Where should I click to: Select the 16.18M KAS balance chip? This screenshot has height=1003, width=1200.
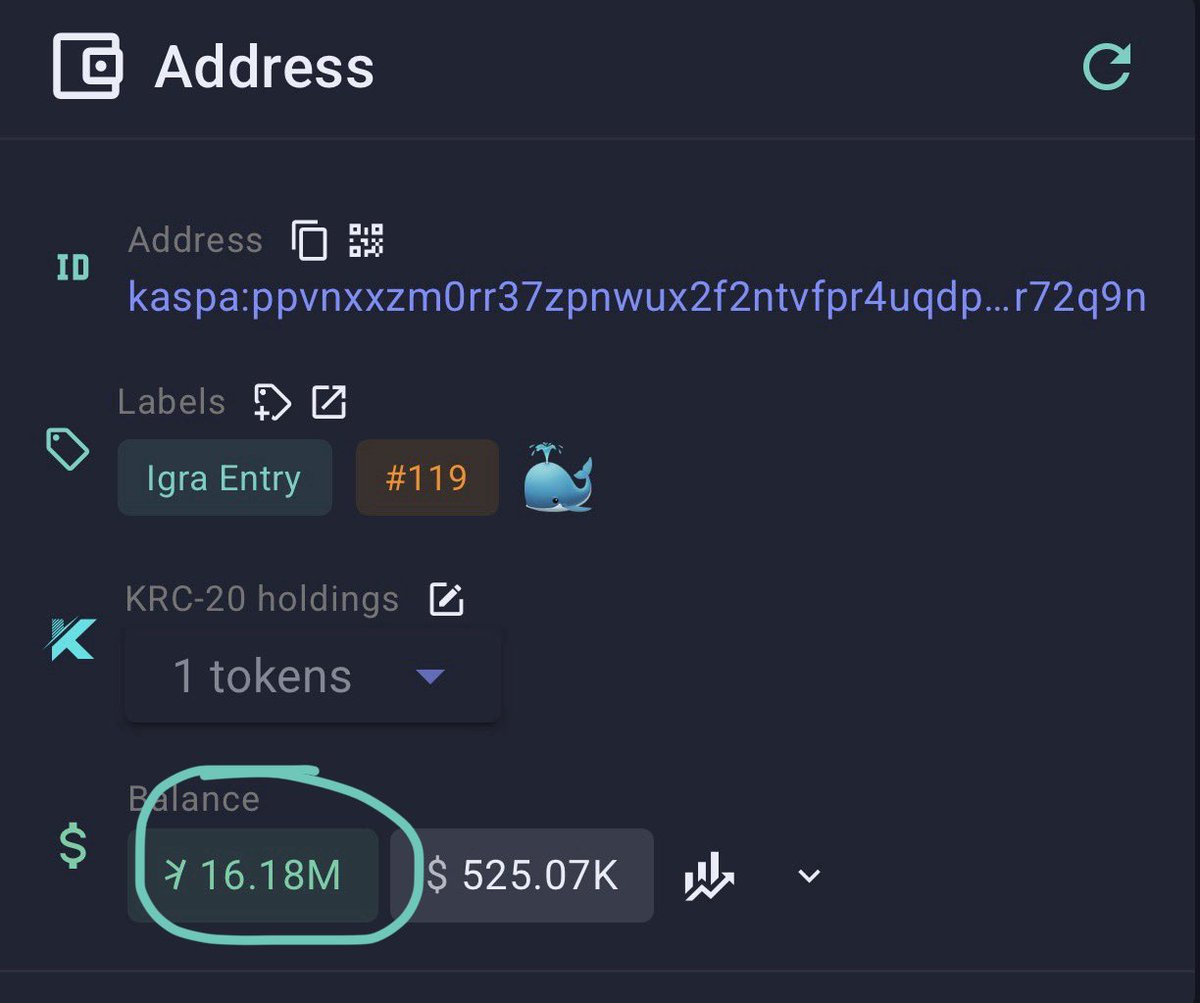(x=253, y=876)
